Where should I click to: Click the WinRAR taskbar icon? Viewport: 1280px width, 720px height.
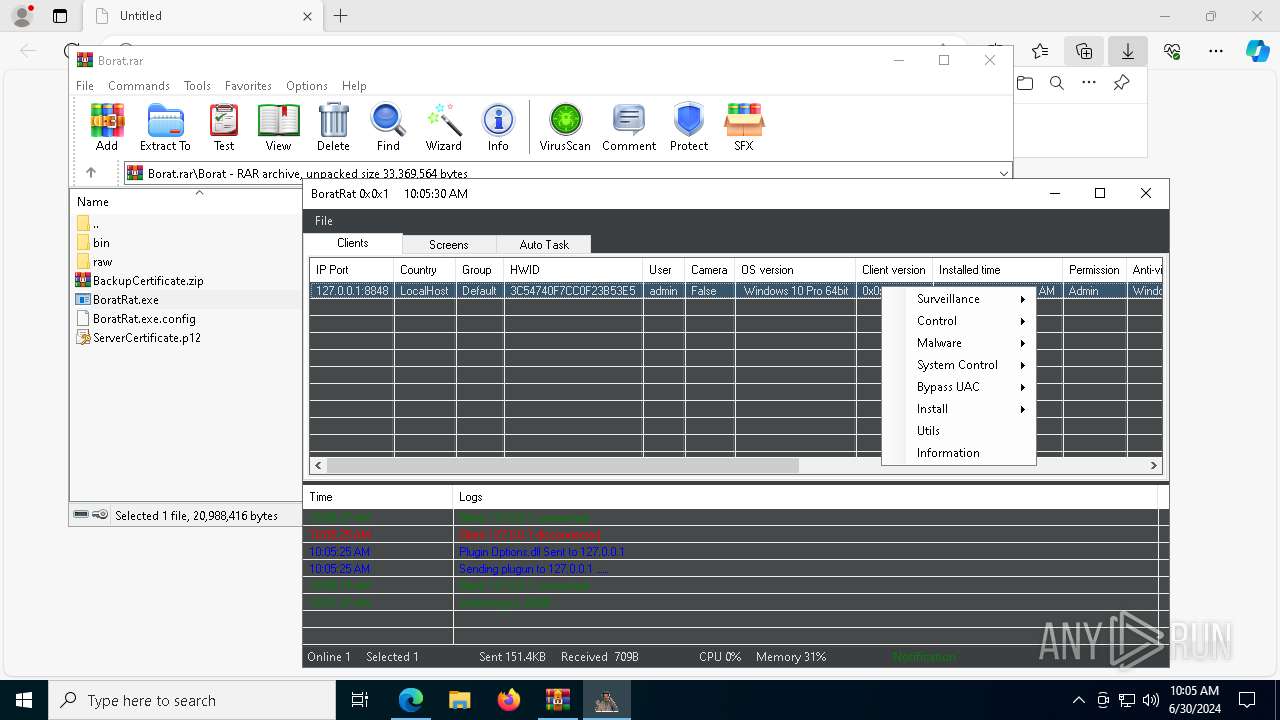pos(557,700)
